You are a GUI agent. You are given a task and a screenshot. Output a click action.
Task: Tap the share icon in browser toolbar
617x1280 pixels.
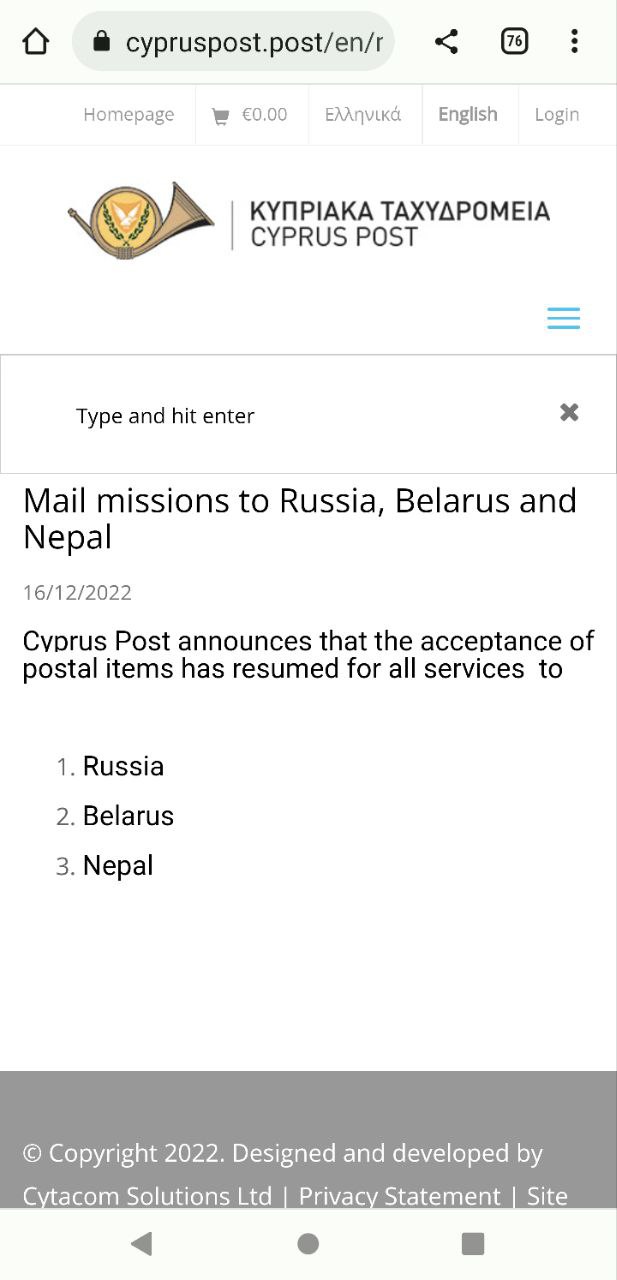pyautogui.click(x=447, y=42)
